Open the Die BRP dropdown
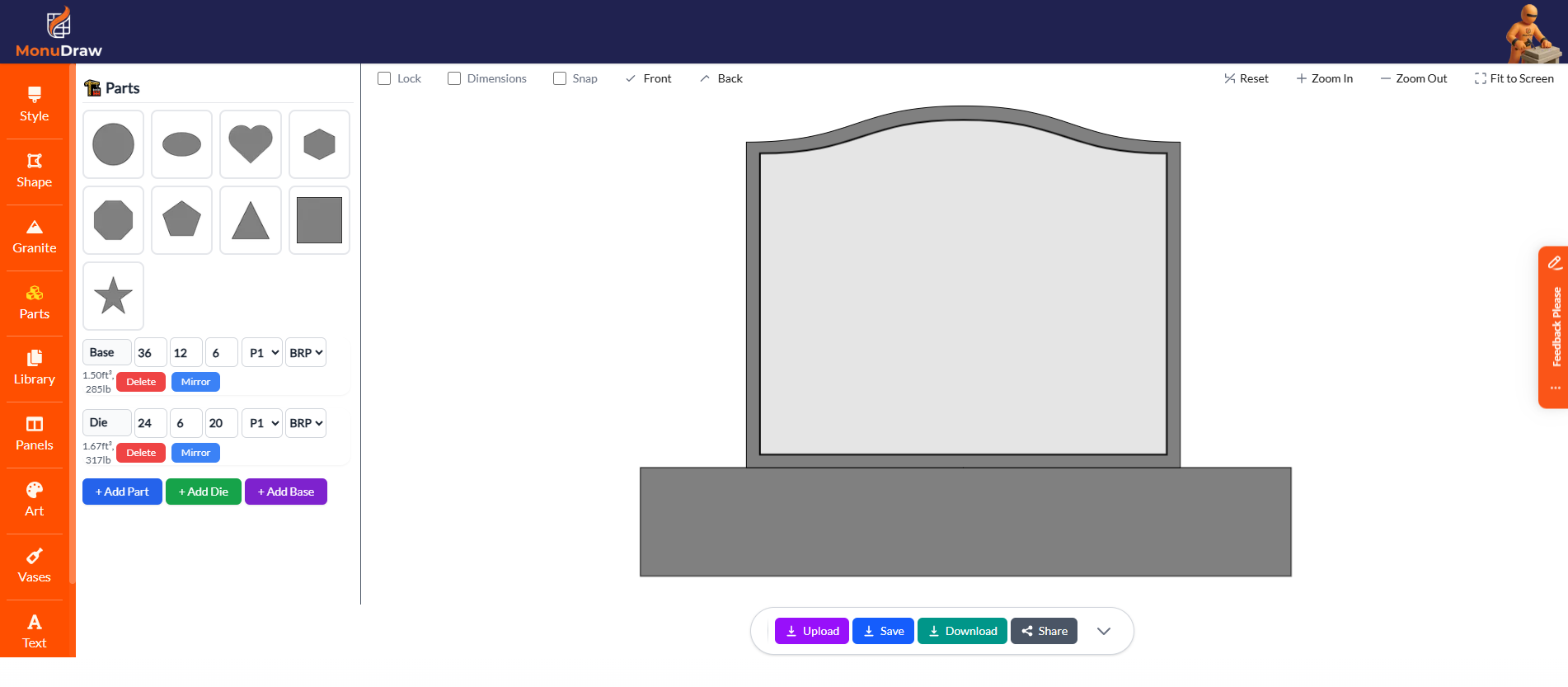 (x=306, y=423)
